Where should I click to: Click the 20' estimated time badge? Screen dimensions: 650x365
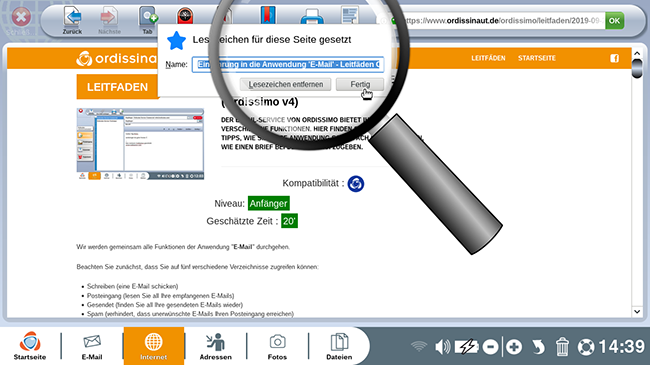coord(289,221)
